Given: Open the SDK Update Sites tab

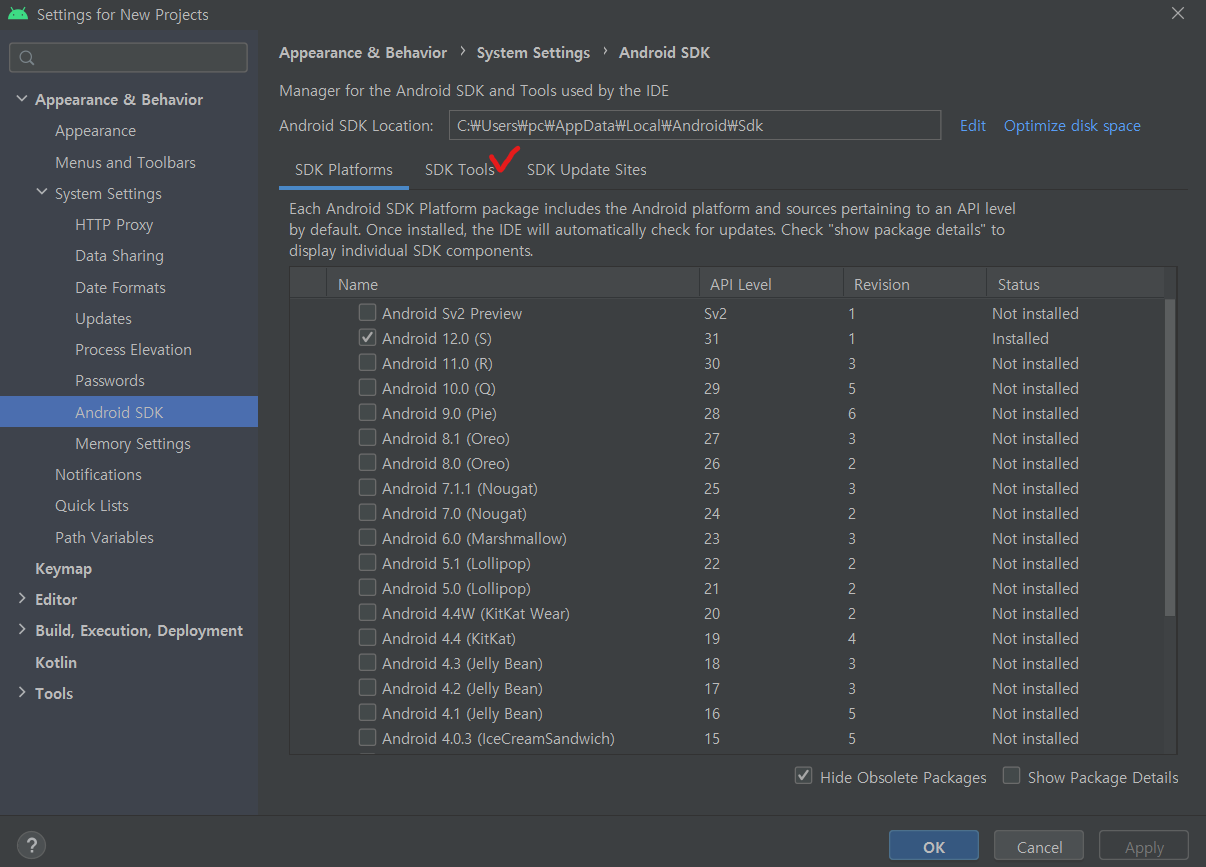Looking at the screenshot, I should (x=587, y=170).
